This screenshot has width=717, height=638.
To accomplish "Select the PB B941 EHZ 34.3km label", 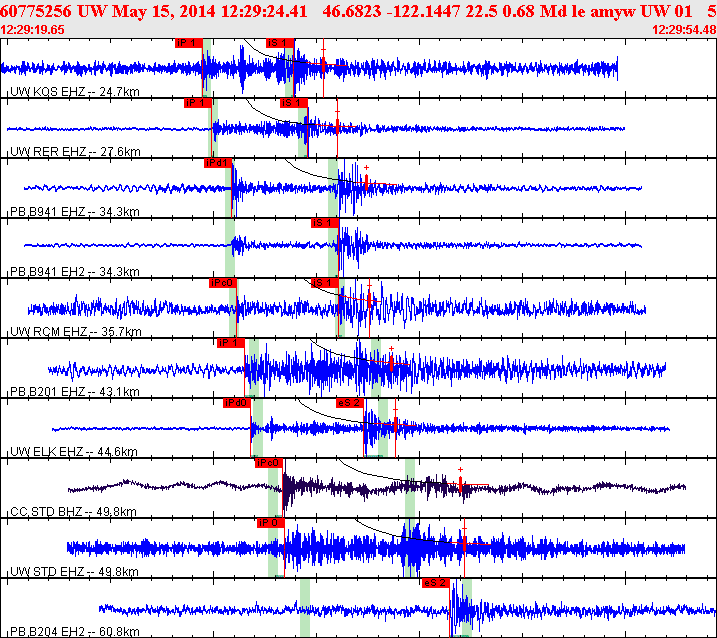I will (75, 211).
